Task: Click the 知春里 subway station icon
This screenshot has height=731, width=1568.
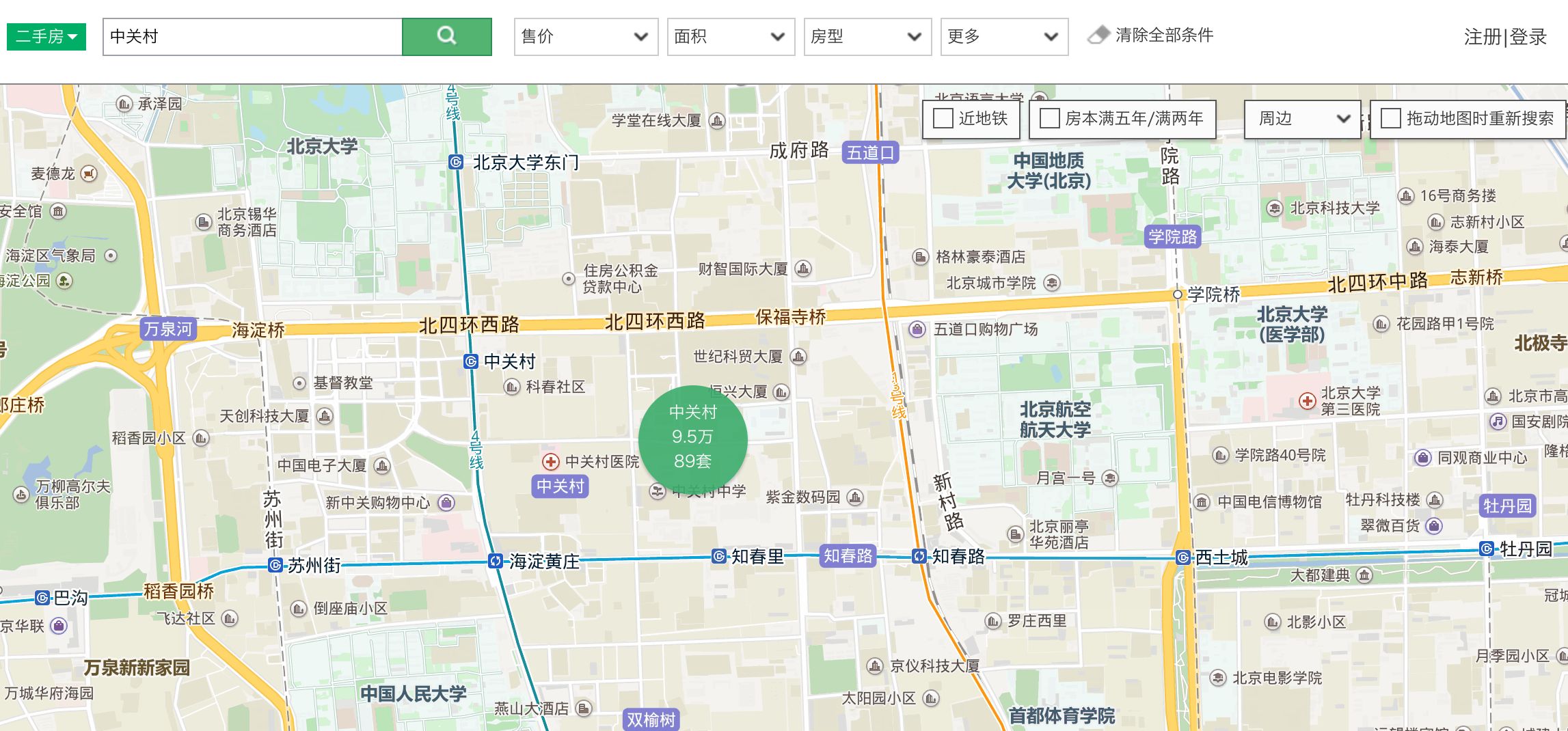Action: pos(719,556)
